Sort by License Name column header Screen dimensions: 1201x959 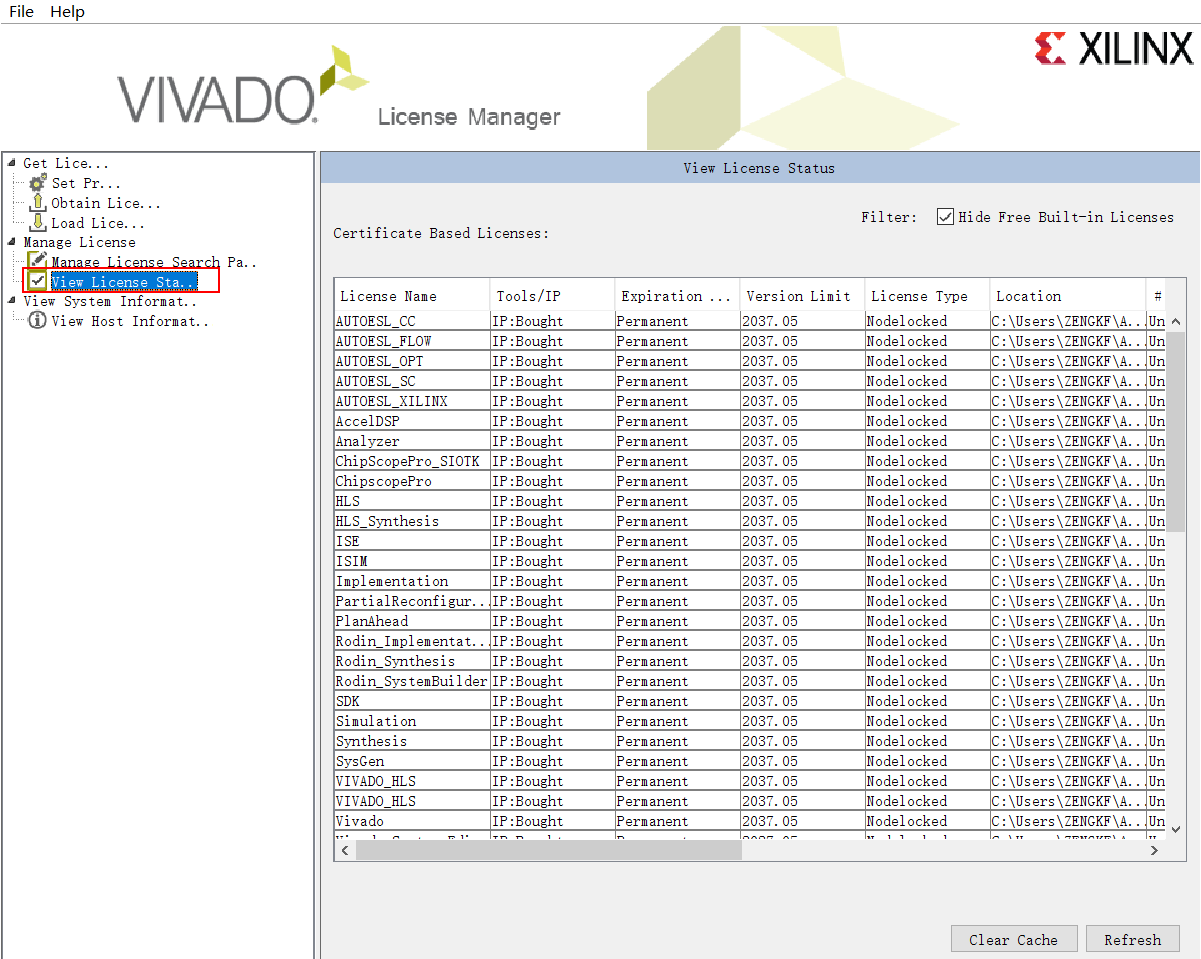tap(412, 296)
